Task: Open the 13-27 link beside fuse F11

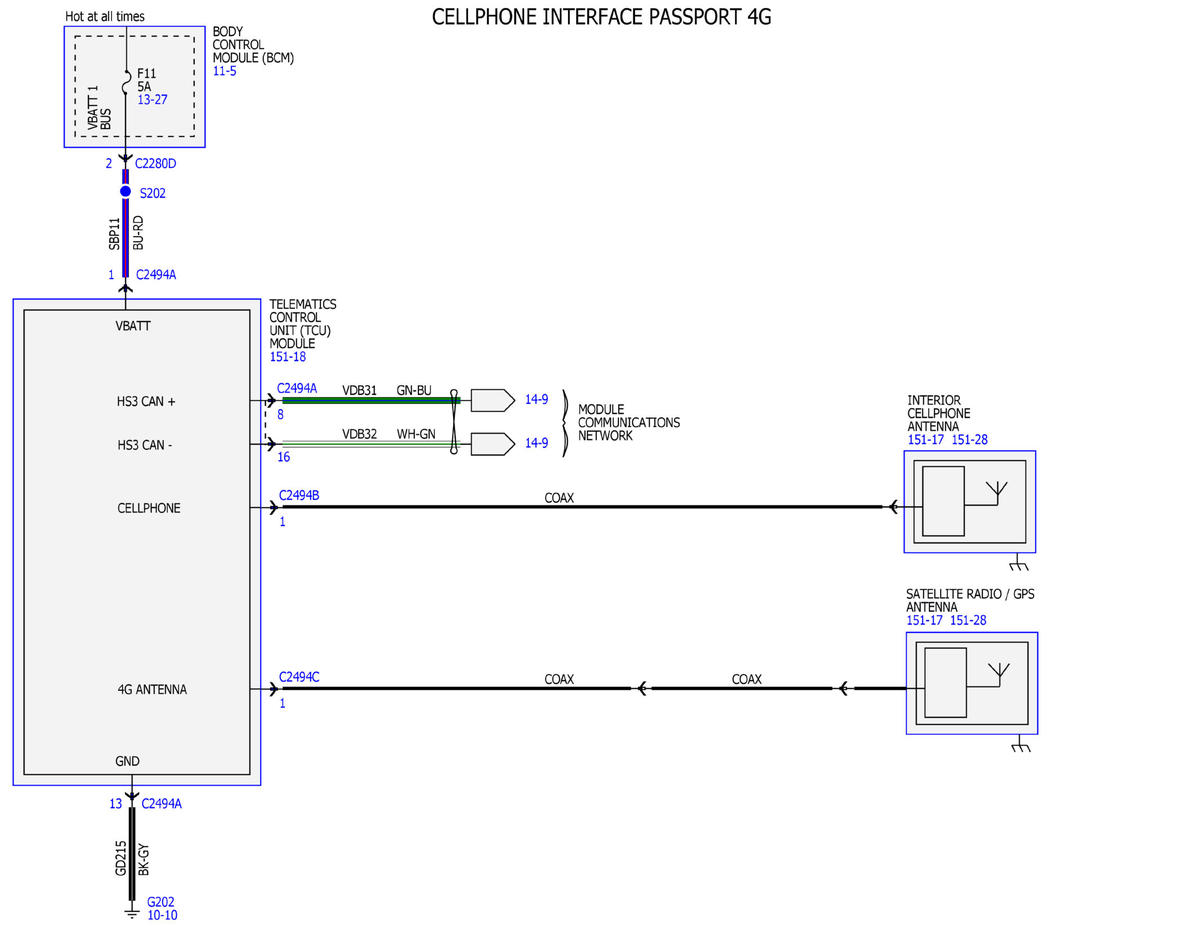Action: [x=152, y=100]
